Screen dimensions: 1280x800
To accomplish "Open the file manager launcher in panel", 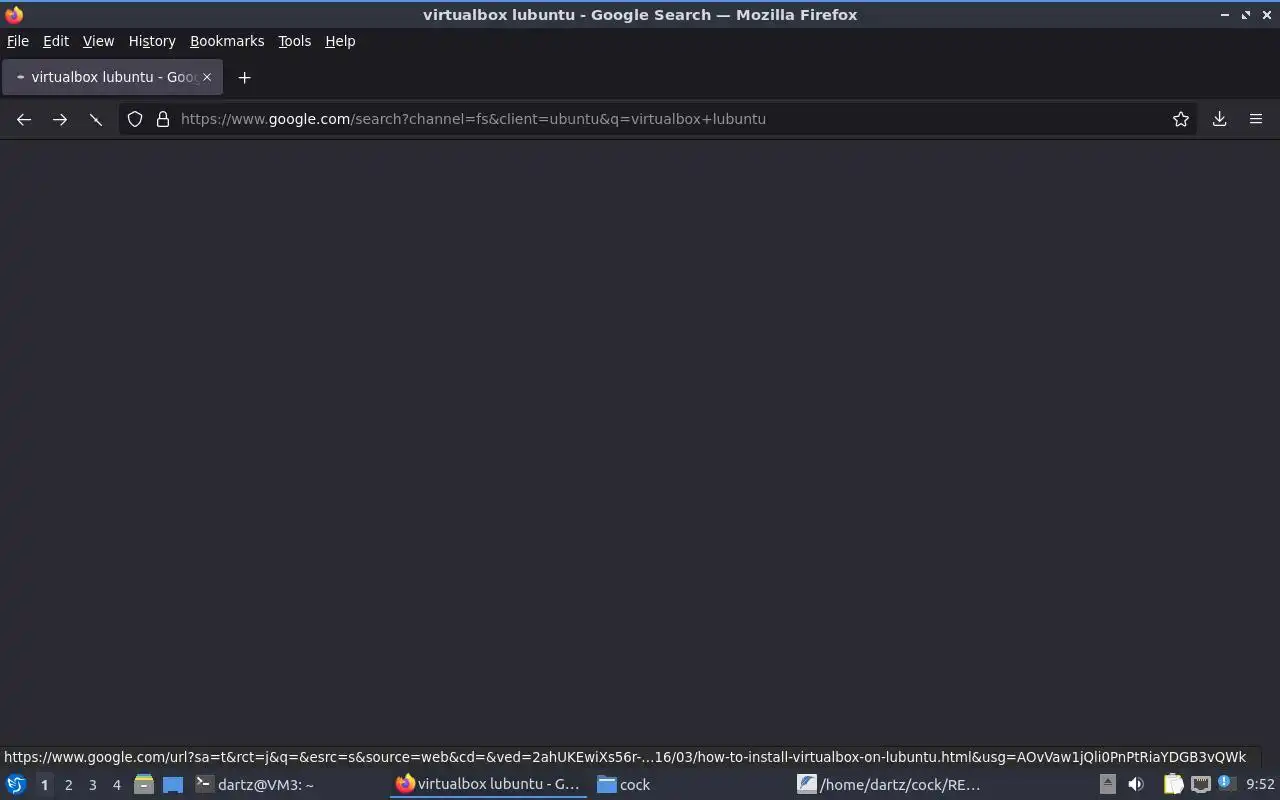I will [x=144, y=785].
